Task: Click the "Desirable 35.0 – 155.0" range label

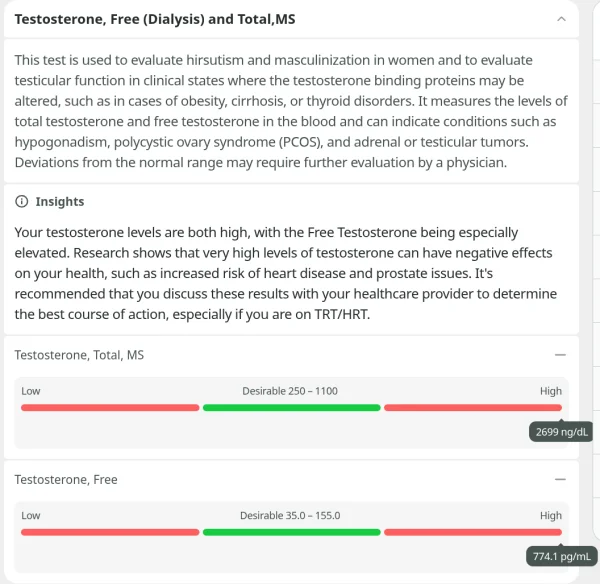Action: pos(290,516)
